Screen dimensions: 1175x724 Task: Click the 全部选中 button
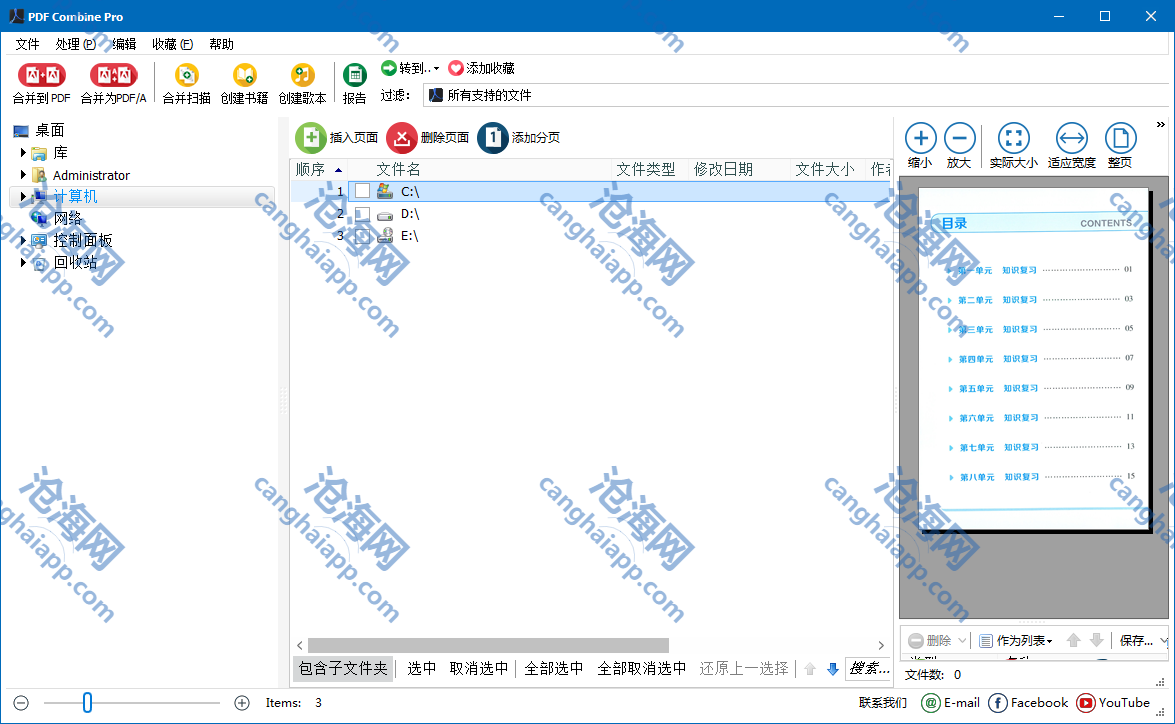pyautogui.click(x=554, y=669)
